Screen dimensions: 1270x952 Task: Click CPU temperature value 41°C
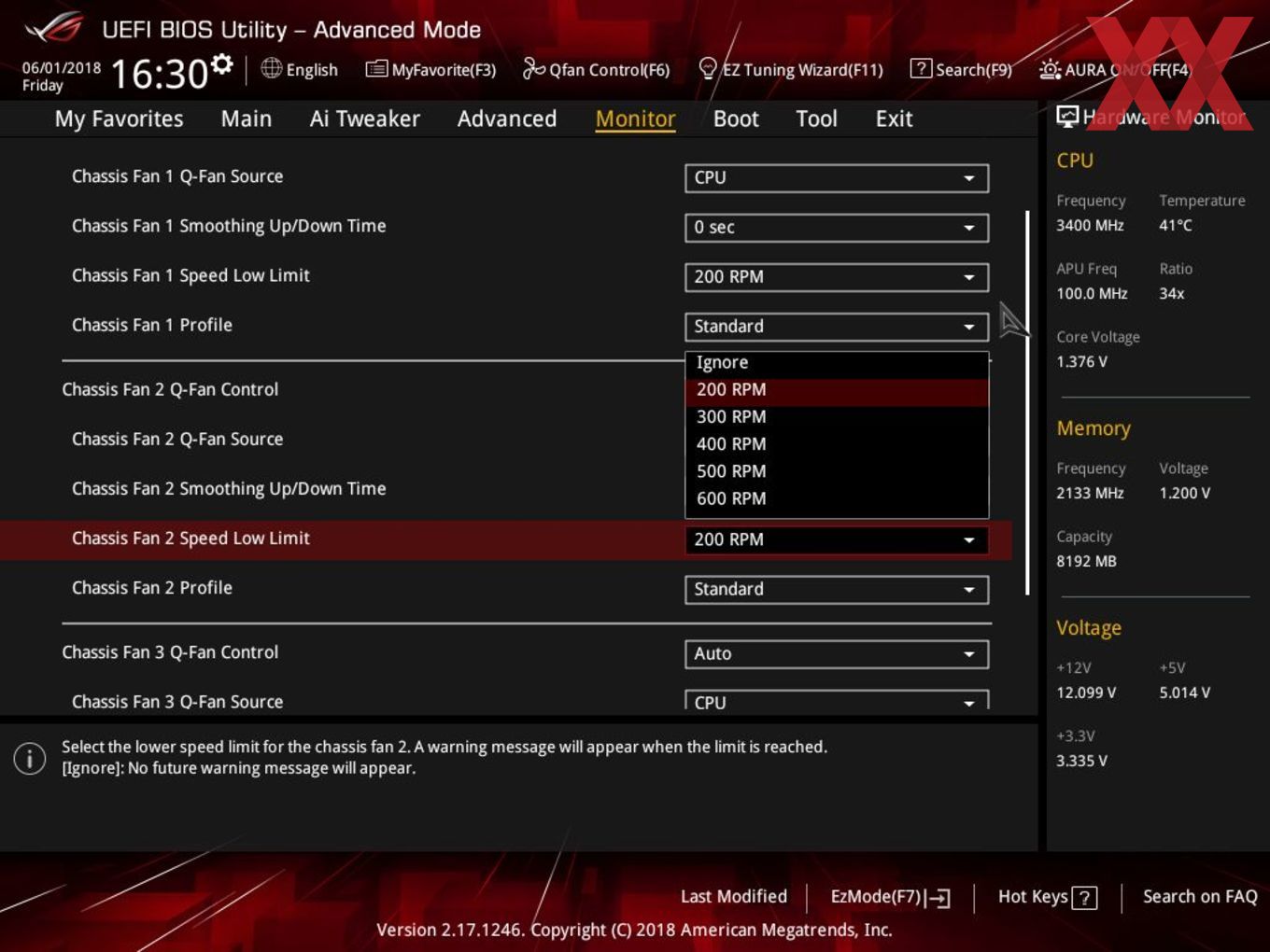(x=1176, y=225)
